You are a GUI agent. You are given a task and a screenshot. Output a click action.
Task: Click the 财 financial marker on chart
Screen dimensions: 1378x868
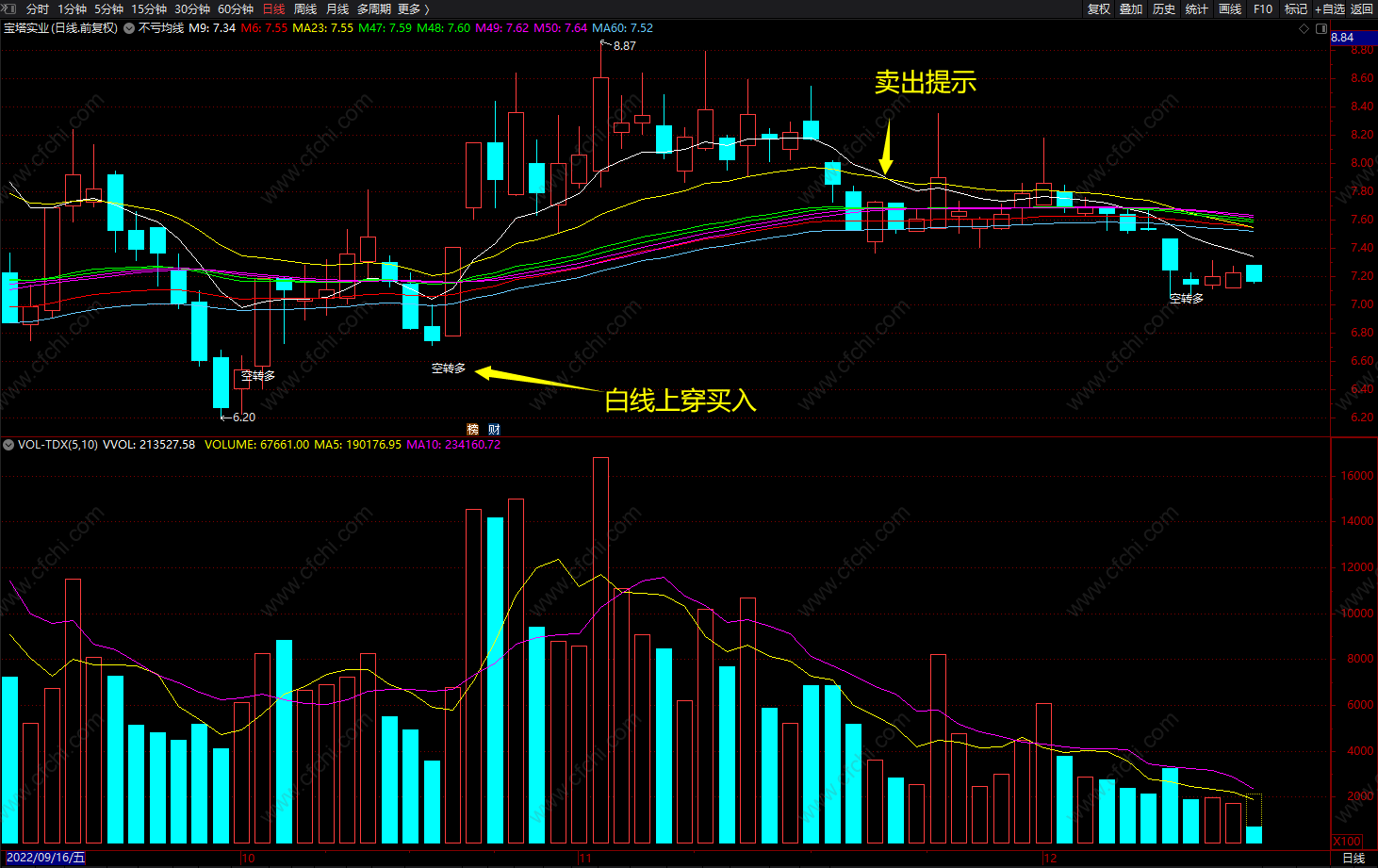[494, 429]
